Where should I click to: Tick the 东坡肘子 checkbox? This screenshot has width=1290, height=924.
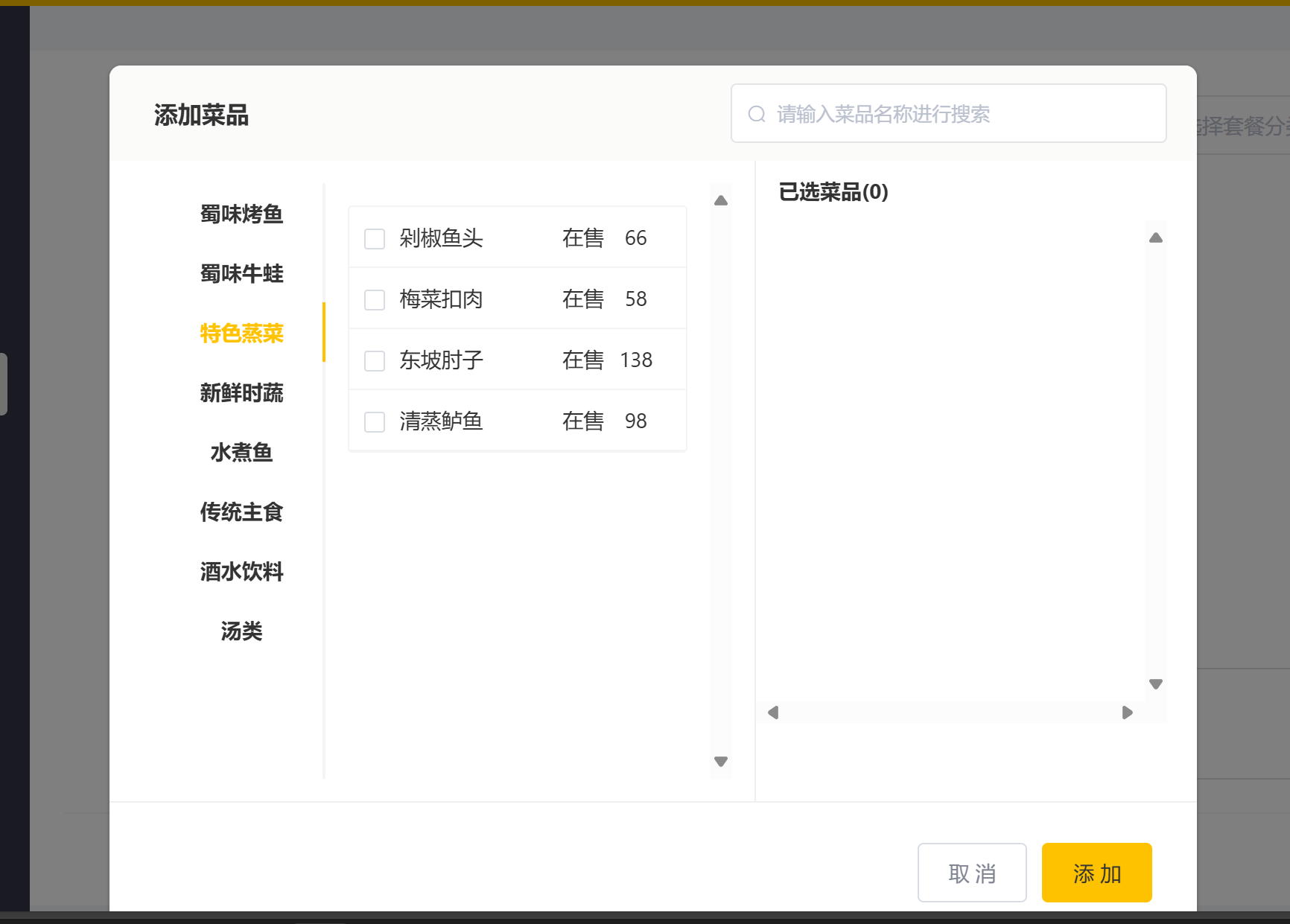[x=375, y=361]
